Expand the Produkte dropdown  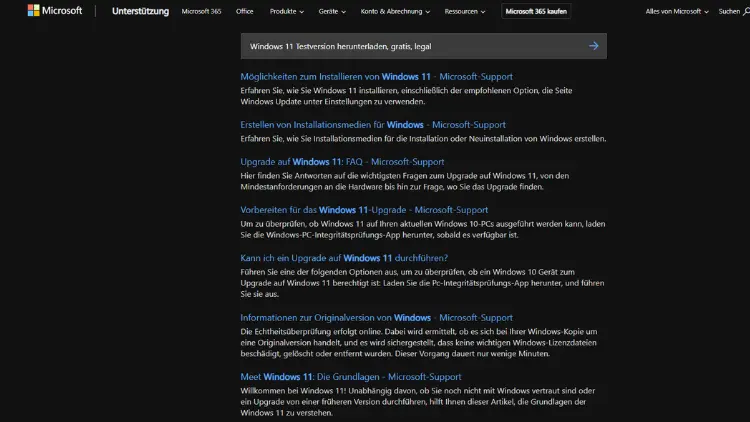(287, 11)
